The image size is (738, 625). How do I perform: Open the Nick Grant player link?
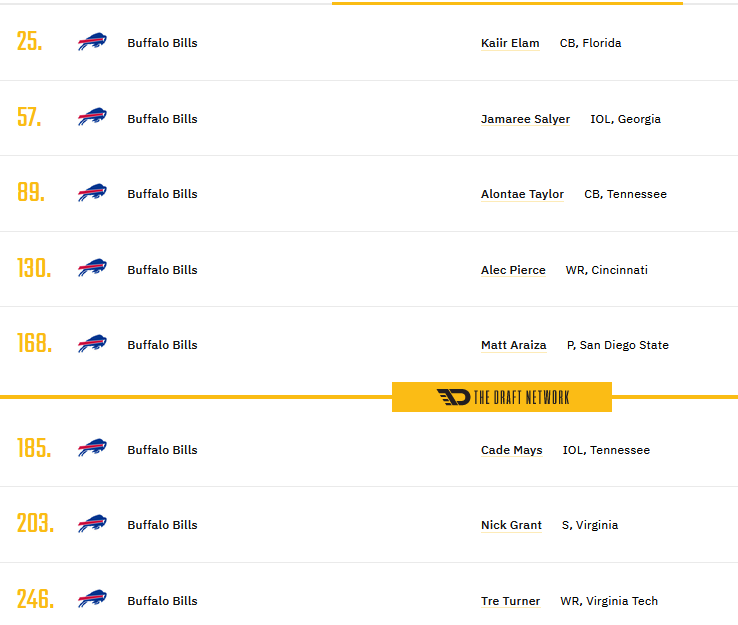point(511,525)
